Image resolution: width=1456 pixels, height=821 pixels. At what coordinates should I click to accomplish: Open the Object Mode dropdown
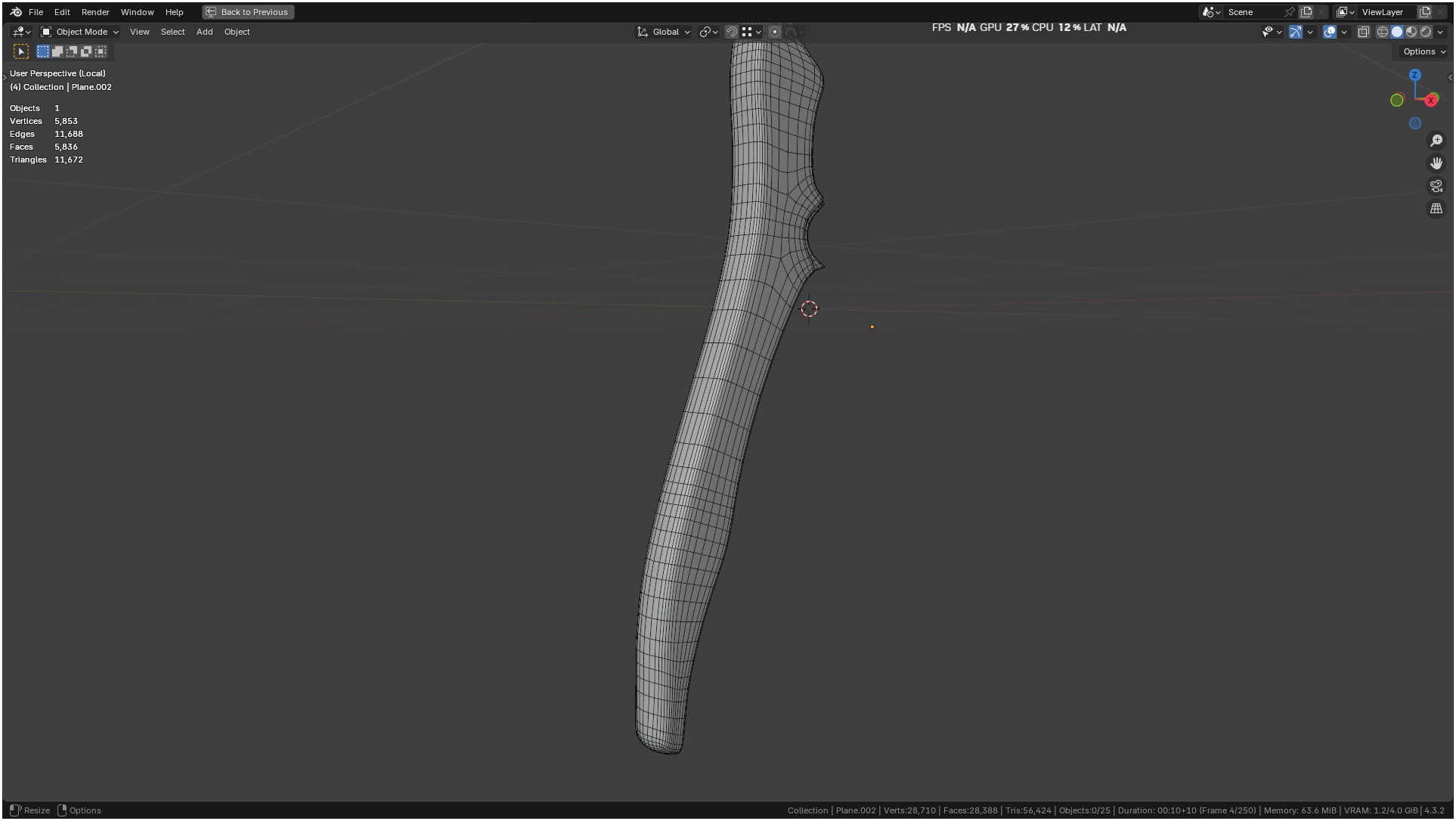click(x=80, y=32)
